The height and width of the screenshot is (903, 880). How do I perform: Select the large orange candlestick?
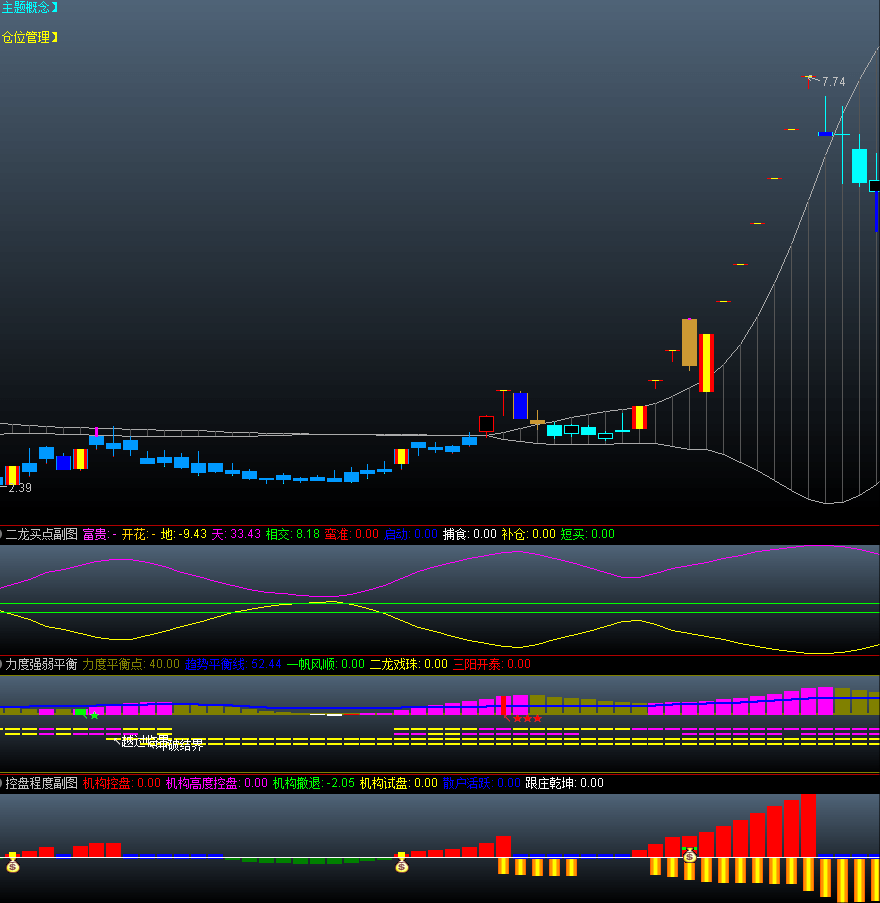[x=689, y=342]
